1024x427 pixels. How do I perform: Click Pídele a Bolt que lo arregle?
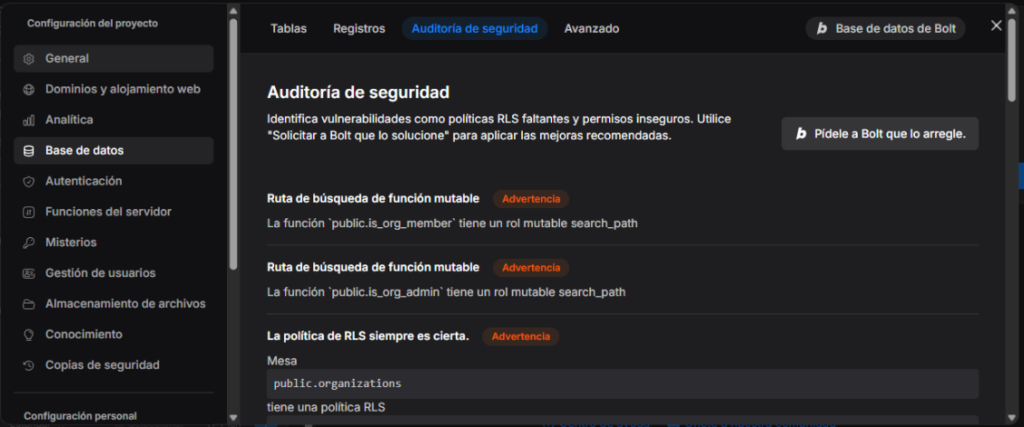pos(880,134)
